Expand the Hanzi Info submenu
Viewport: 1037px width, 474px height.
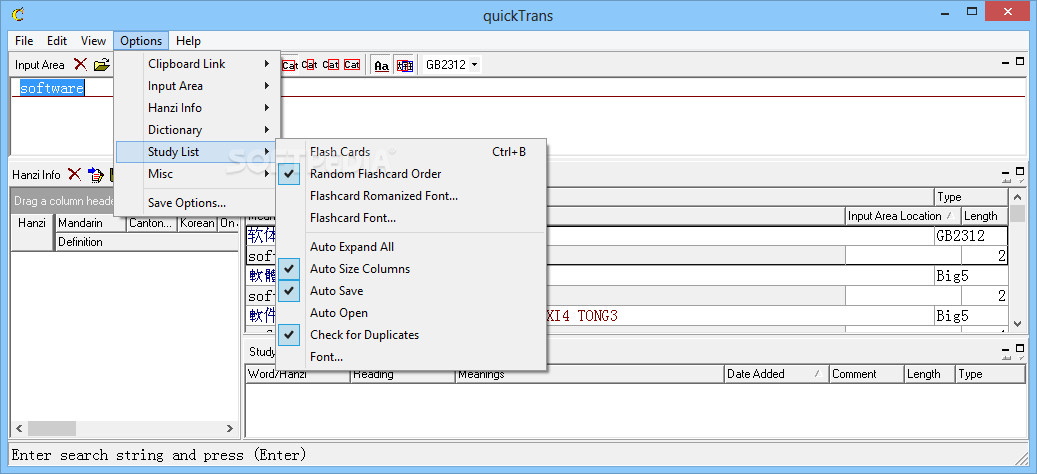coord(197,108)
